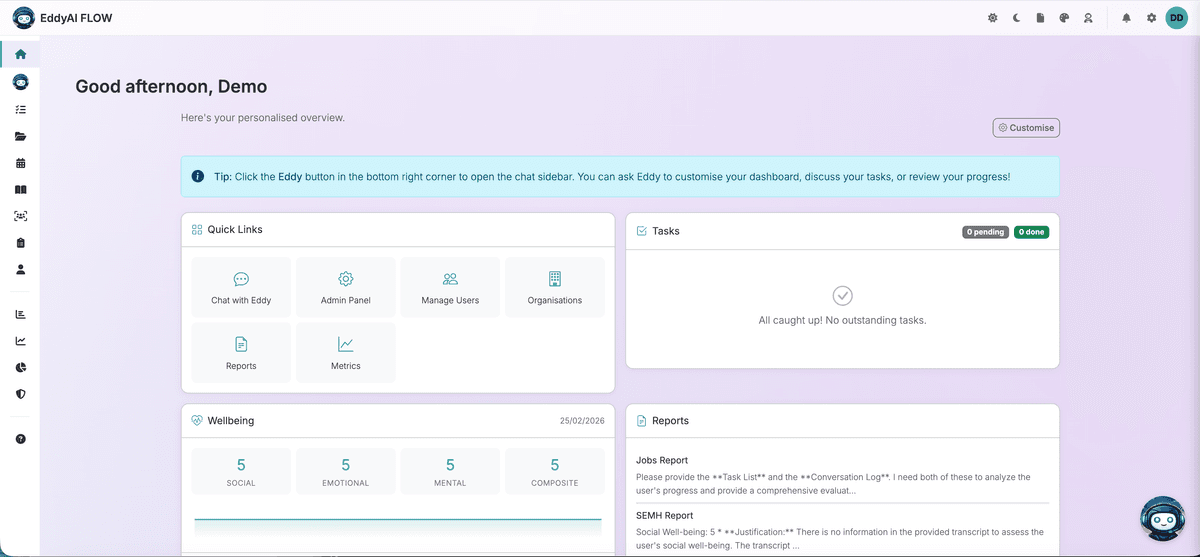The image size is (1200, 557).
Task: Click the info icon in the Tip banner
Action: pos(198,176)
